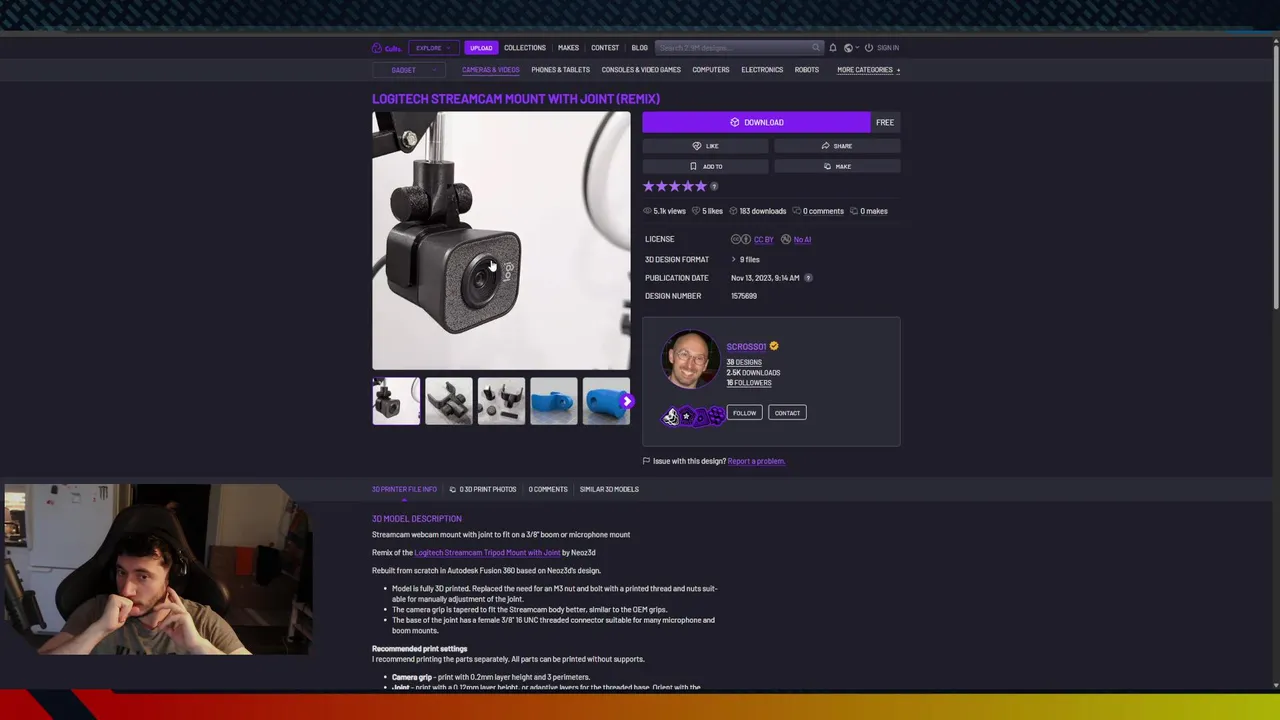
Task: Click the Upload button
Action: click(x=481, y=48)
